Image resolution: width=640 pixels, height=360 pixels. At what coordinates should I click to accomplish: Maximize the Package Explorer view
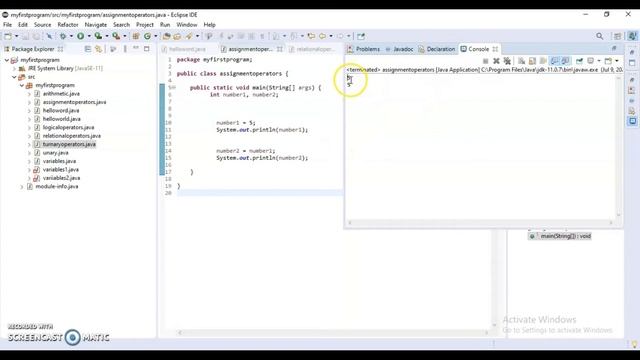[x=147, y=49]
